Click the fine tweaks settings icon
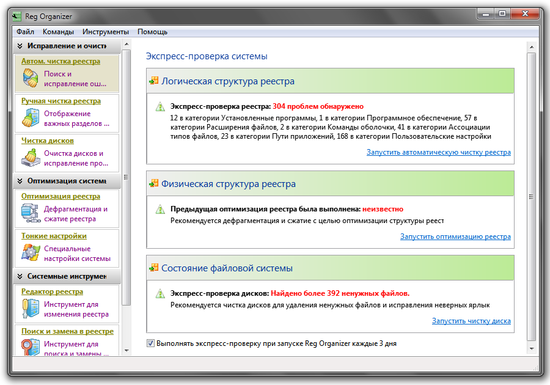550x385 pixels. click(31, 253)
